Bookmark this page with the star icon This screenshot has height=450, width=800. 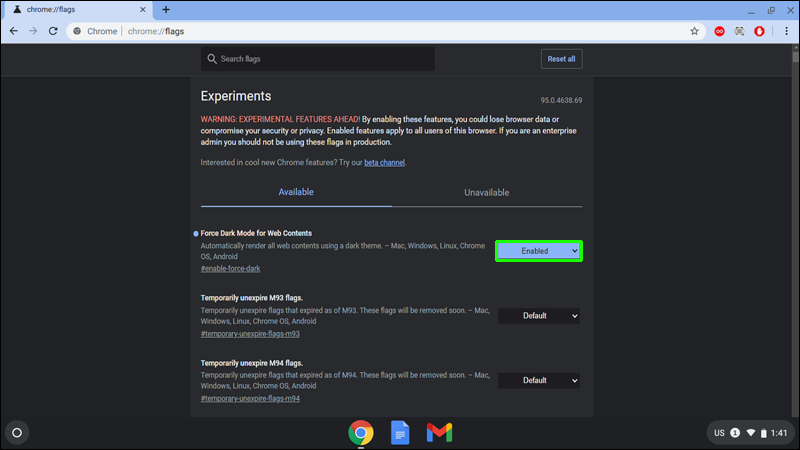(694, 31)
